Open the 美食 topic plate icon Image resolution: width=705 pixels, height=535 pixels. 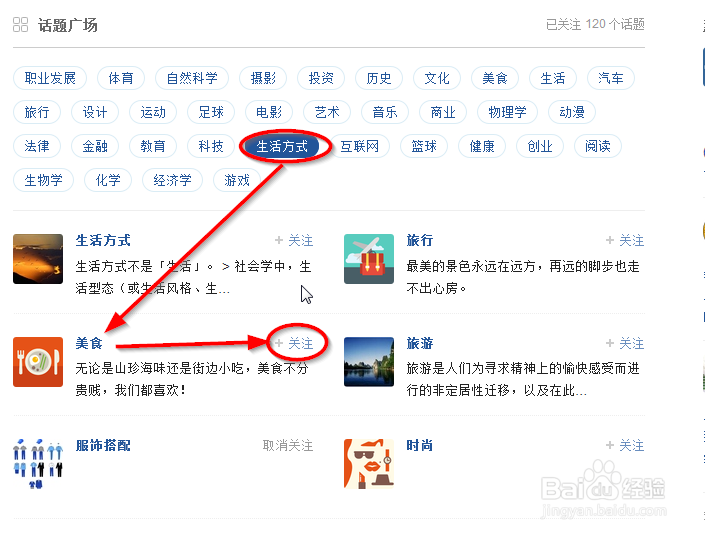38,362
